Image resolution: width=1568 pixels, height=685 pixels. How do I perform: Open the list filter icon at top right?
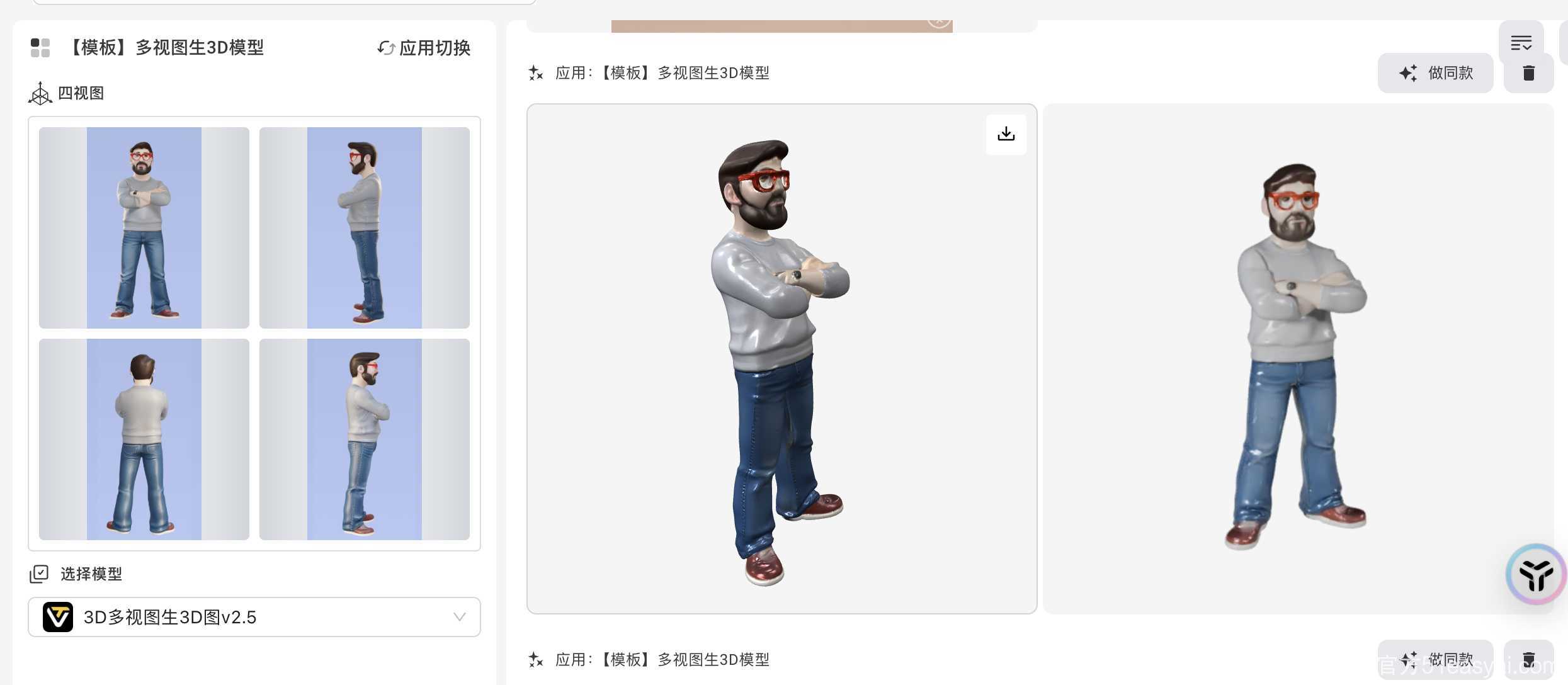tap(1521, 43)
